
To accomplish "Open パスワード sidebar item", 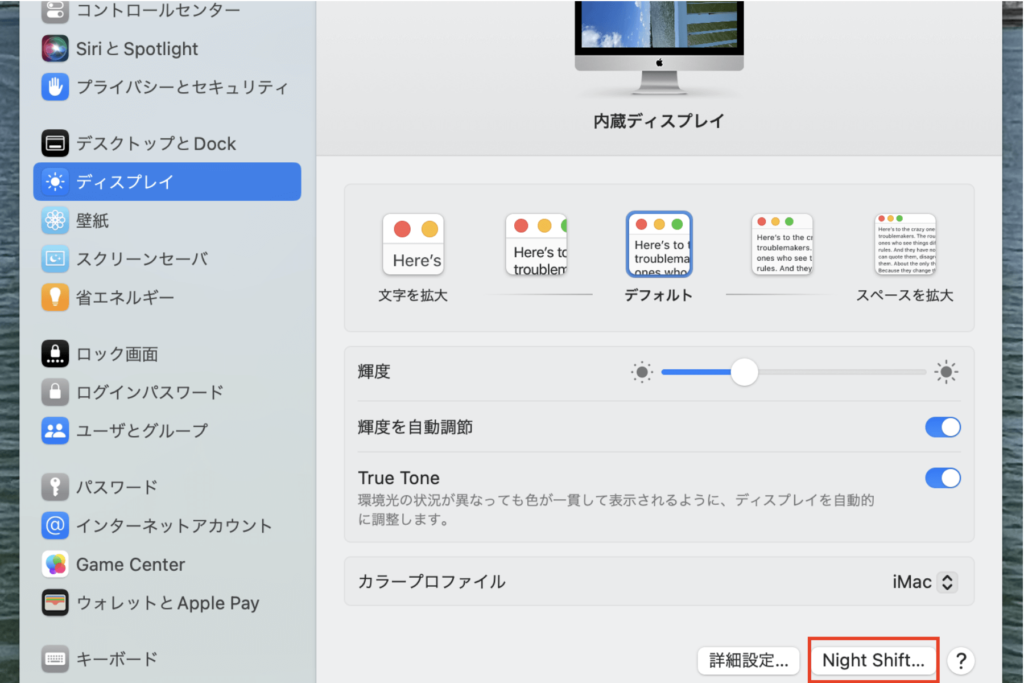I will pyautogui.click(x=117, y=487).
